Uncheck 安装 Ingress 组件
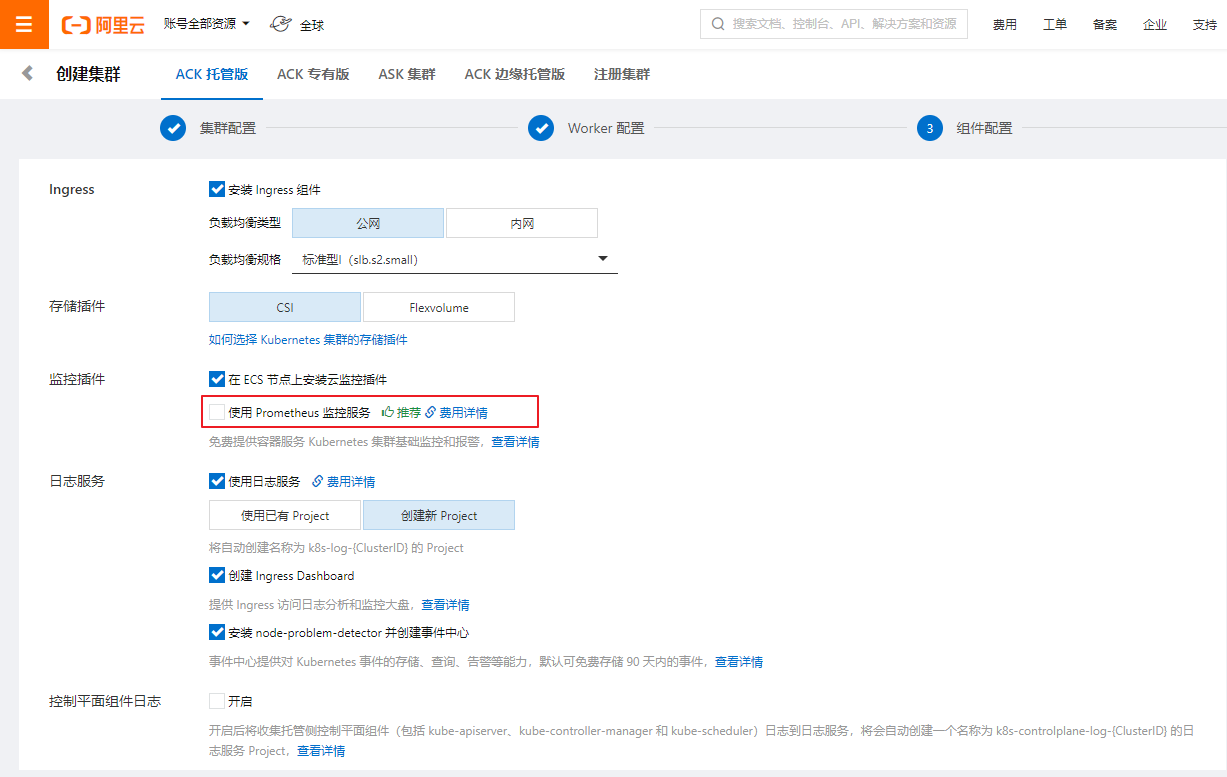 217,189
